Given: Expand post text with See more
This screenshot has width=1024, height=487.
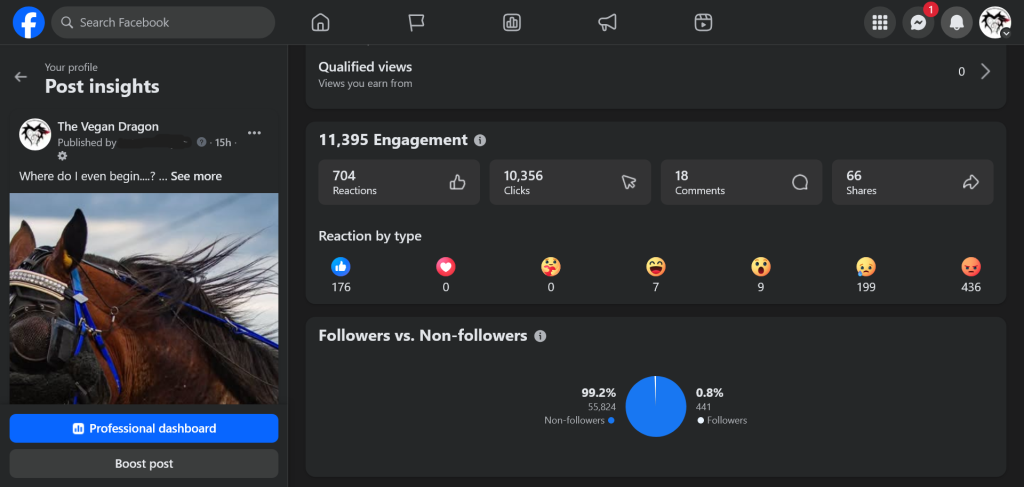Looking at the screenshot, I should [x=196, y=176].
